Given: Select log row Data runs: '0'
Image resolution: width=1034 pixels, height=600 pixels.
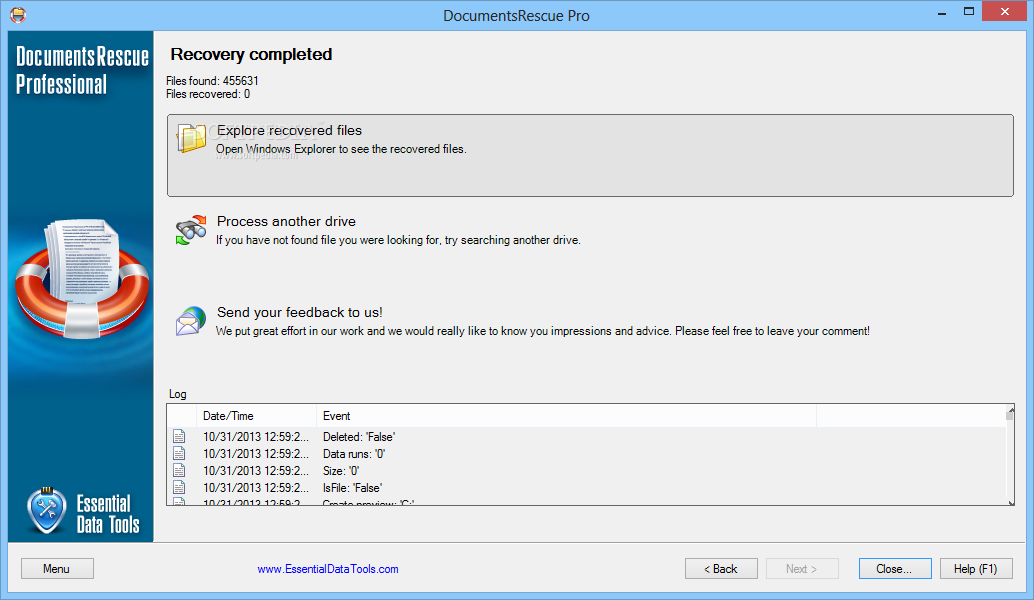Looking at the screenshot, I should [x=587, y=454].
